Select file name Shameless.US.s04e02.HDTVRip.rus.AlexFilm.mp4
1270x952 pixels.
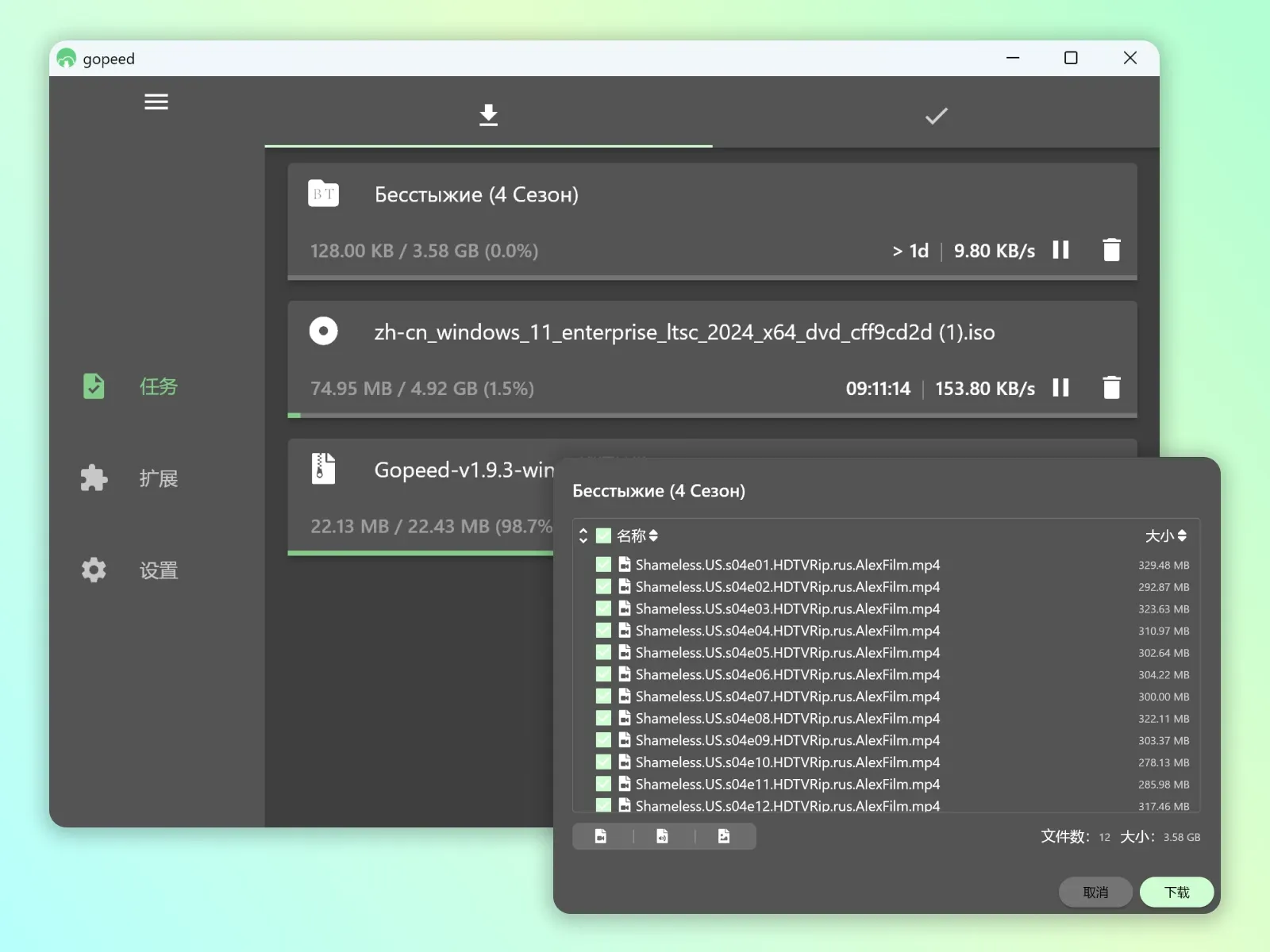(x=787, y=586)
